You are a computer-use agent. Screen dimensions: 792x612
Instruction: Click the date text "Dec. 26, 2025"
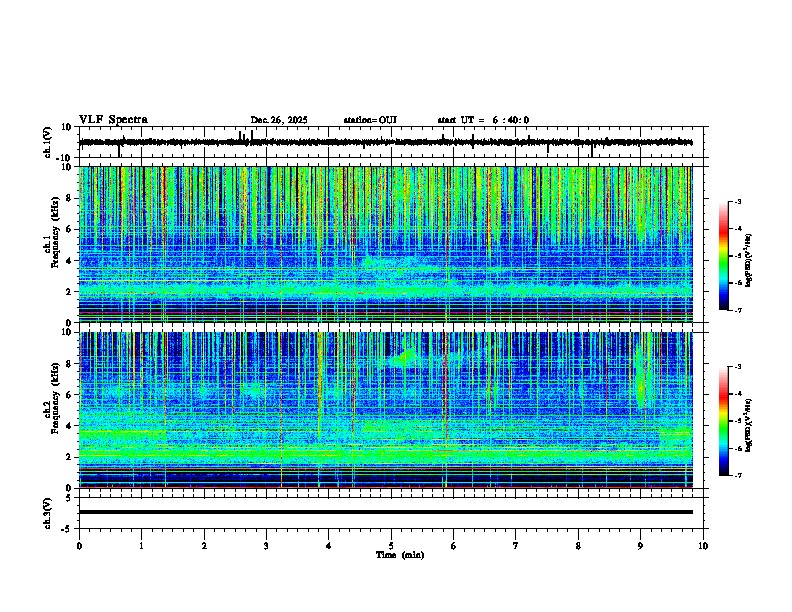point(279,120)
